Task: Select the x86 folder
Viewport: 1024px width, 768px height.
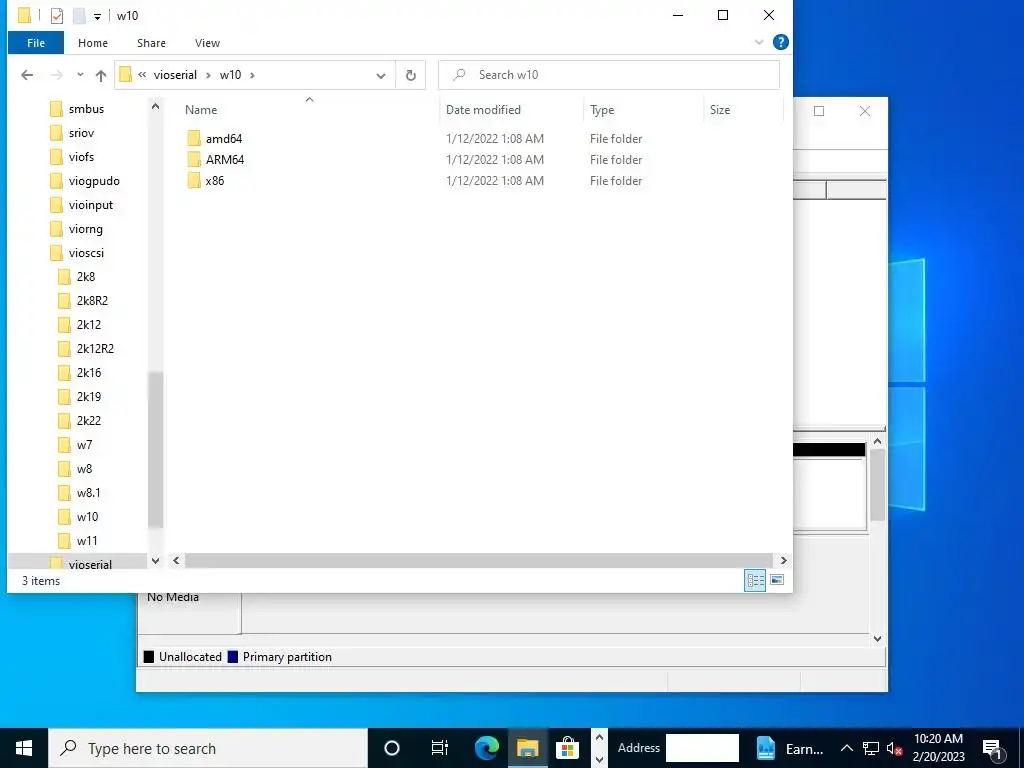Action: click(x=215, y=181)
